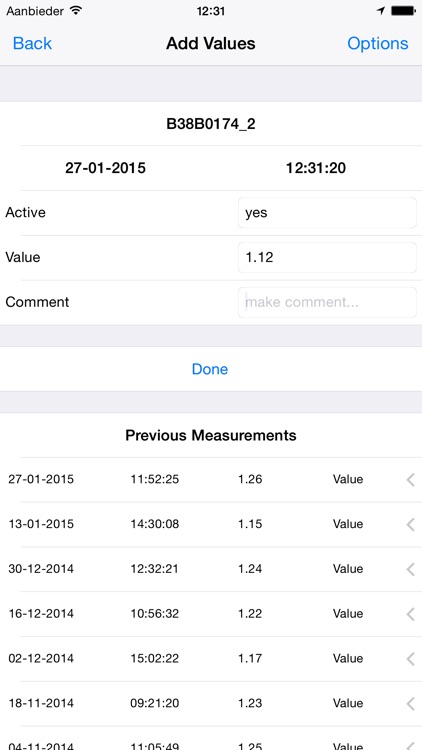The height and width of the screenshot is (750, 422).
Task: Select the Active field showing yes
Action: [327, 213]
